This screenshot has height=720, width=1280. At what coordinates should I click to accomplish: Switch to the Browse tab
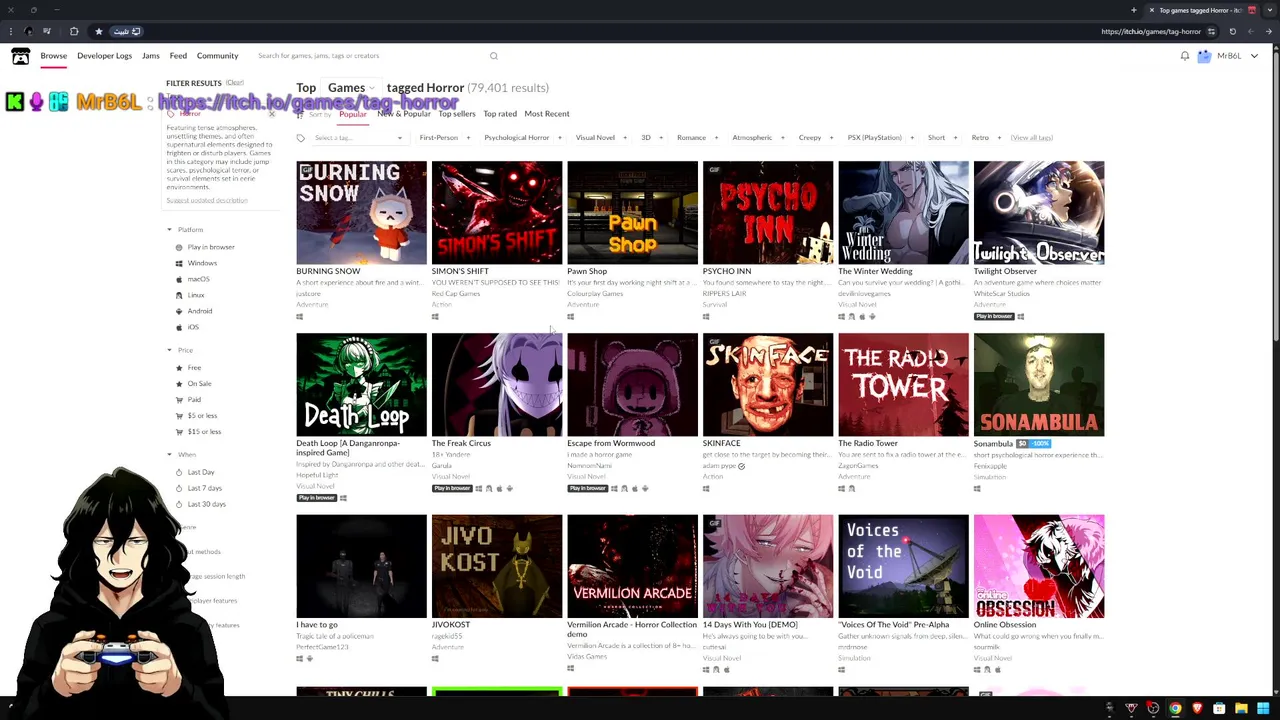point(54,56)
